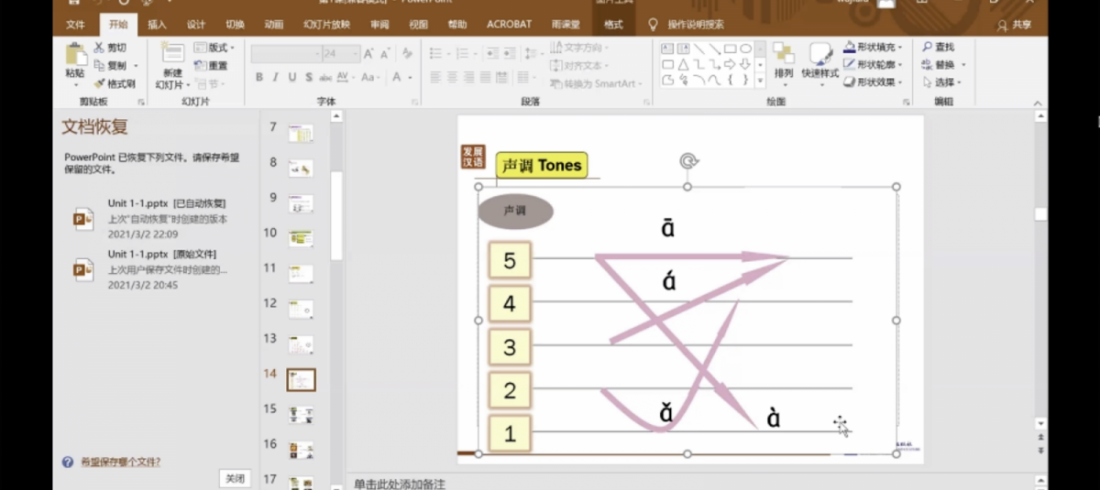Decrease list indent level icon

(x=492, y=53)
